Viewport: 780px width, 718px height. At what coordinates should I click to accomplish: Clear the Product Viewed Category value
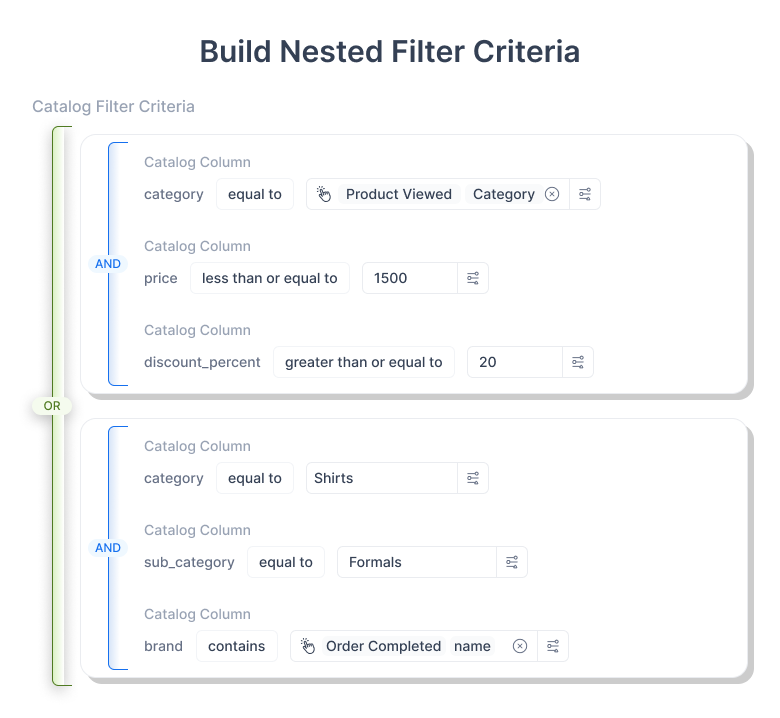tap(552, 194)
